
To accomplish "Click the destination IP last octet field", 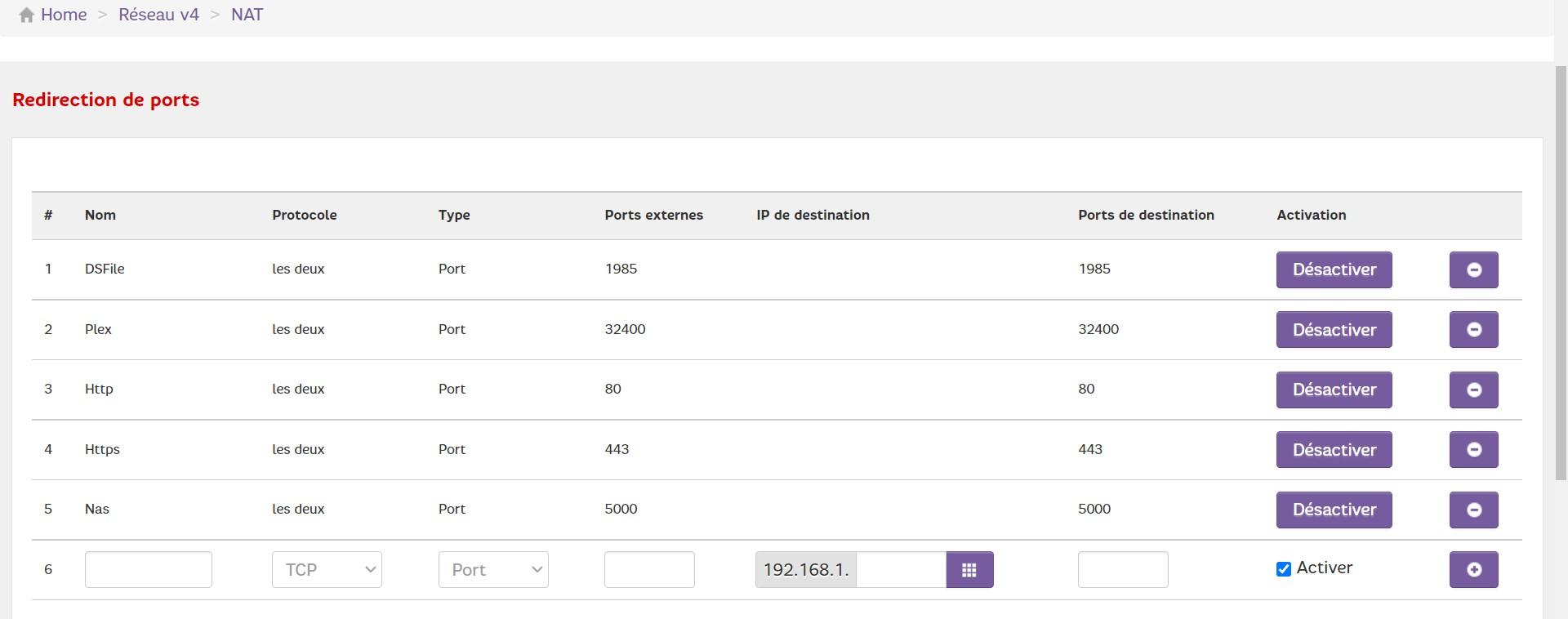I will tap(901, 569).
